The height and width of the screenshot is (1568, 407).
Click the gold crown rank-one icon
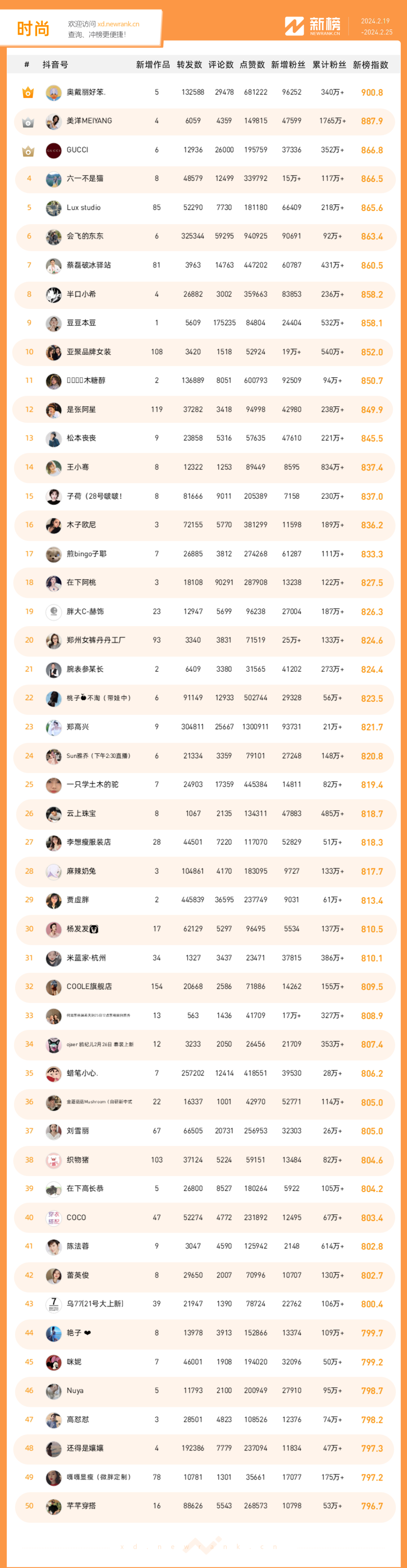click(28, 92)
